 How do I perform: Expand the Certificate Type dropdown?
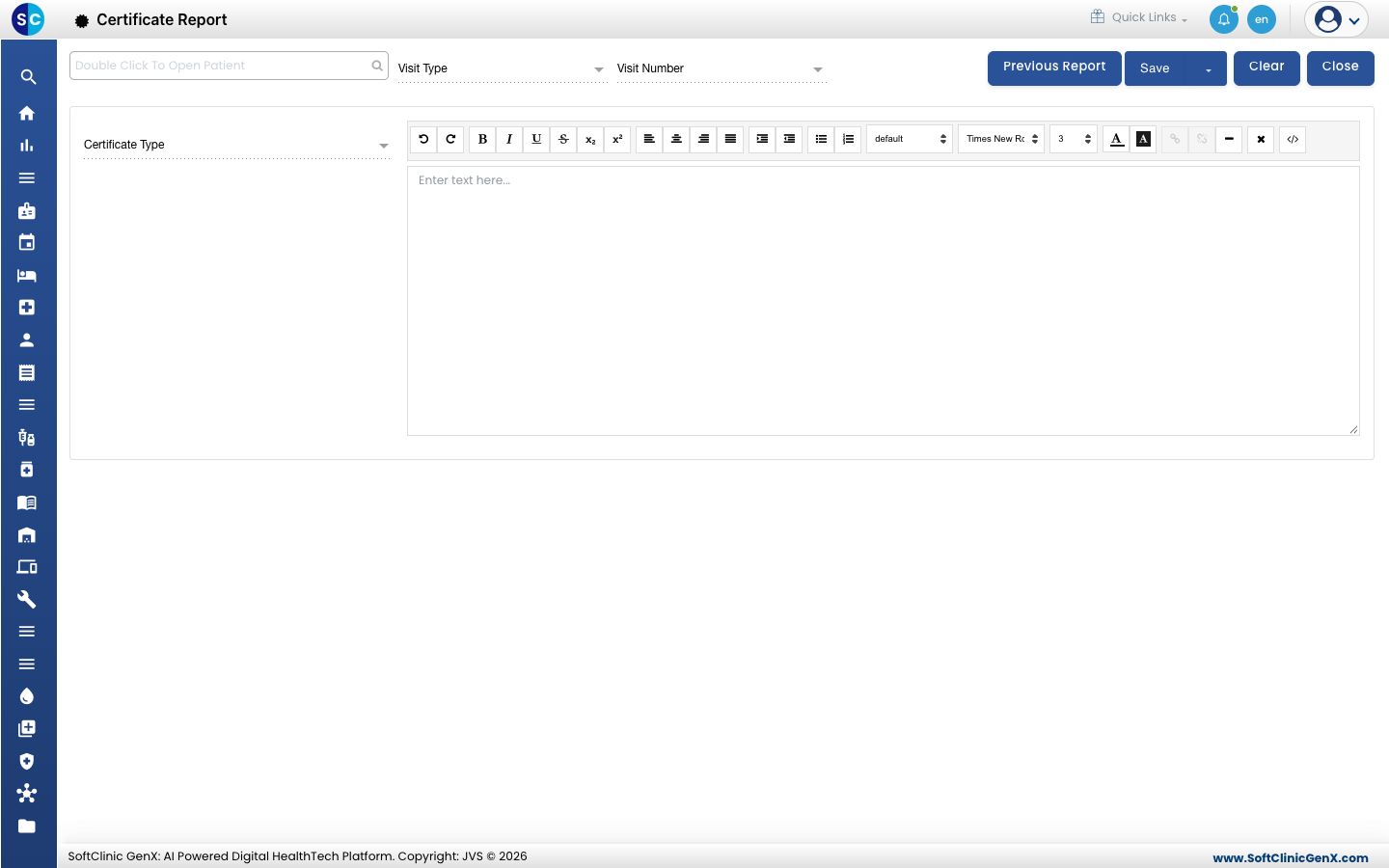(236, 145)
